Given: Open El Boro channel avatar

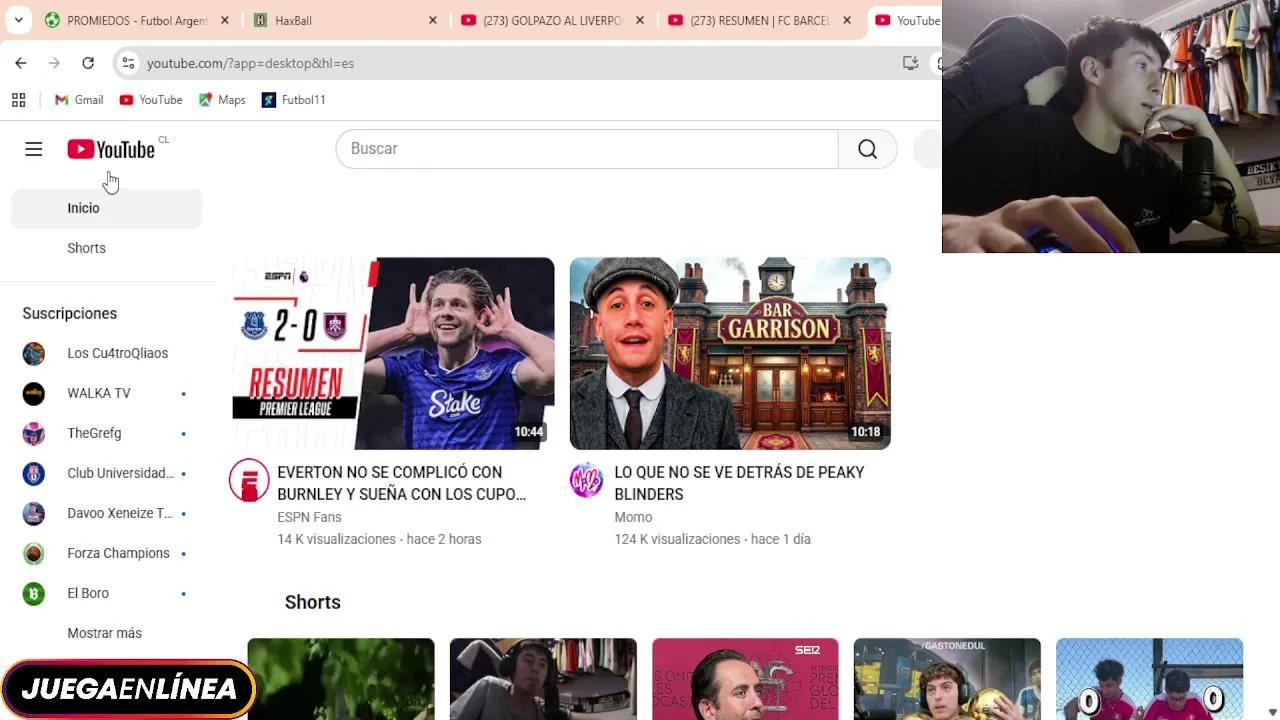Looking at the screenshot, I should tap(34, 593).
